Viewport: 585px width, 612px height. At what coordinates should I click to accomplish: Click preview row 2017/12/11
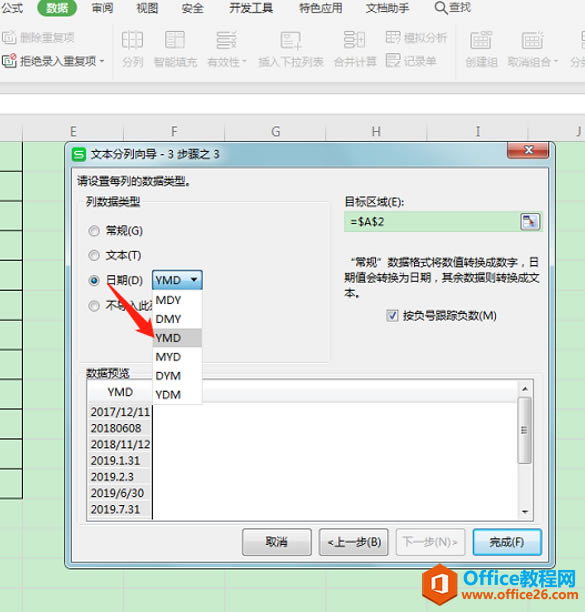click(120, 412)
